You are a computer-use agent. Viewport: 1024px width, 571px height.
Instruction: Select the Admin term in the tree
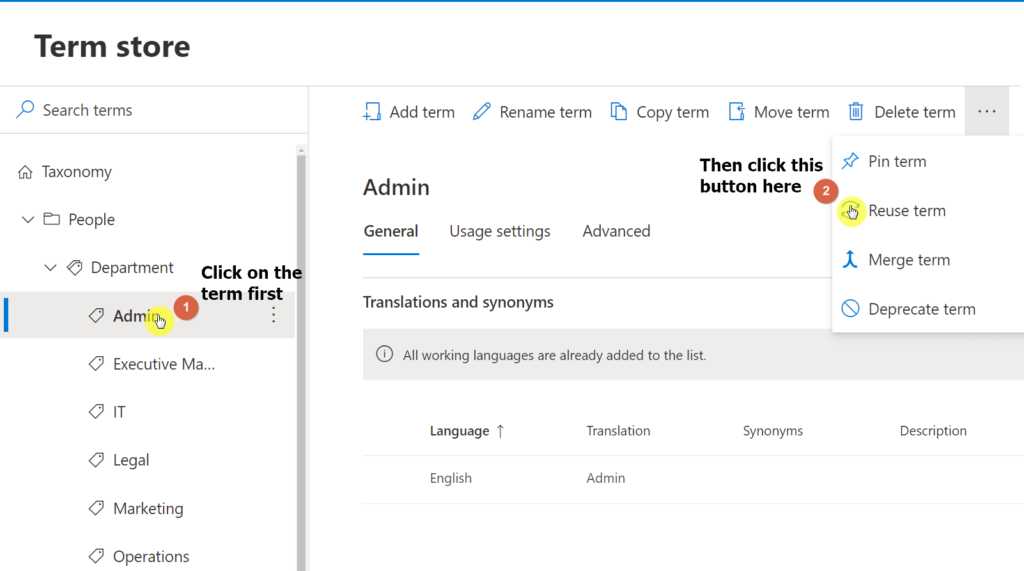148,316
